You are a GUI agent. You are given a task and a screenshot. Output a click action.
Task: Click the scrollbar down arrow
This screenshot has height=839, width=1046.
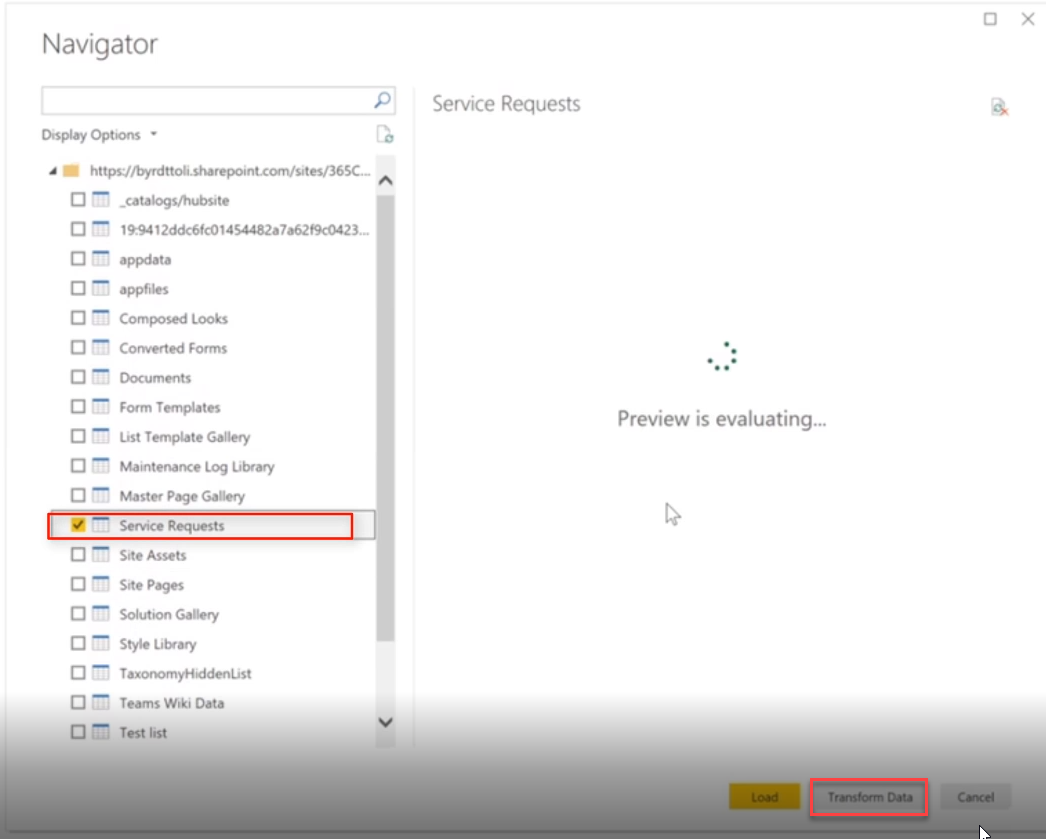coord(386,722)
